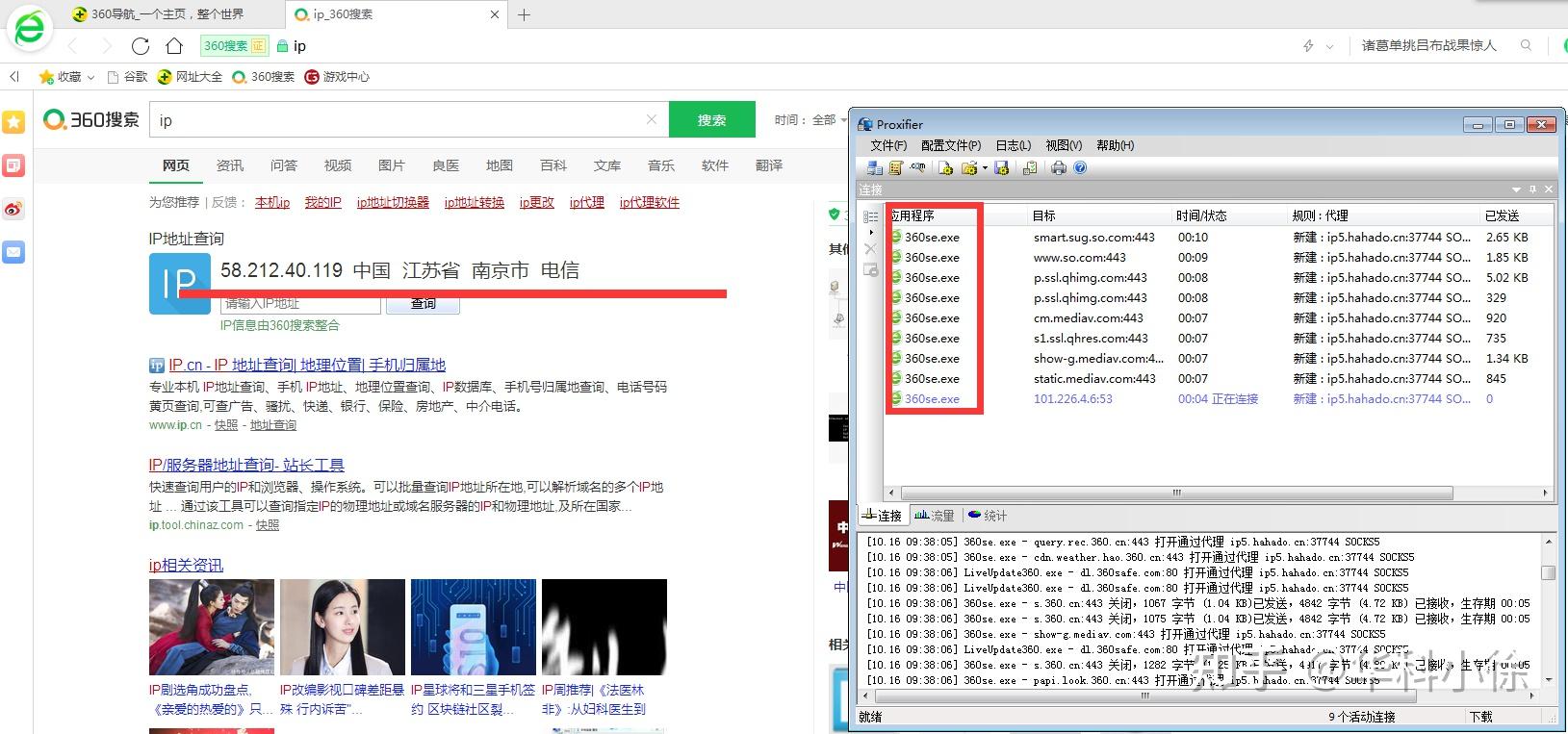Image resolution: width=1568 pixels, height=734 pixels.
Task: Open the 游戏中心 bookmark
Action: click(x=337, y=76)
